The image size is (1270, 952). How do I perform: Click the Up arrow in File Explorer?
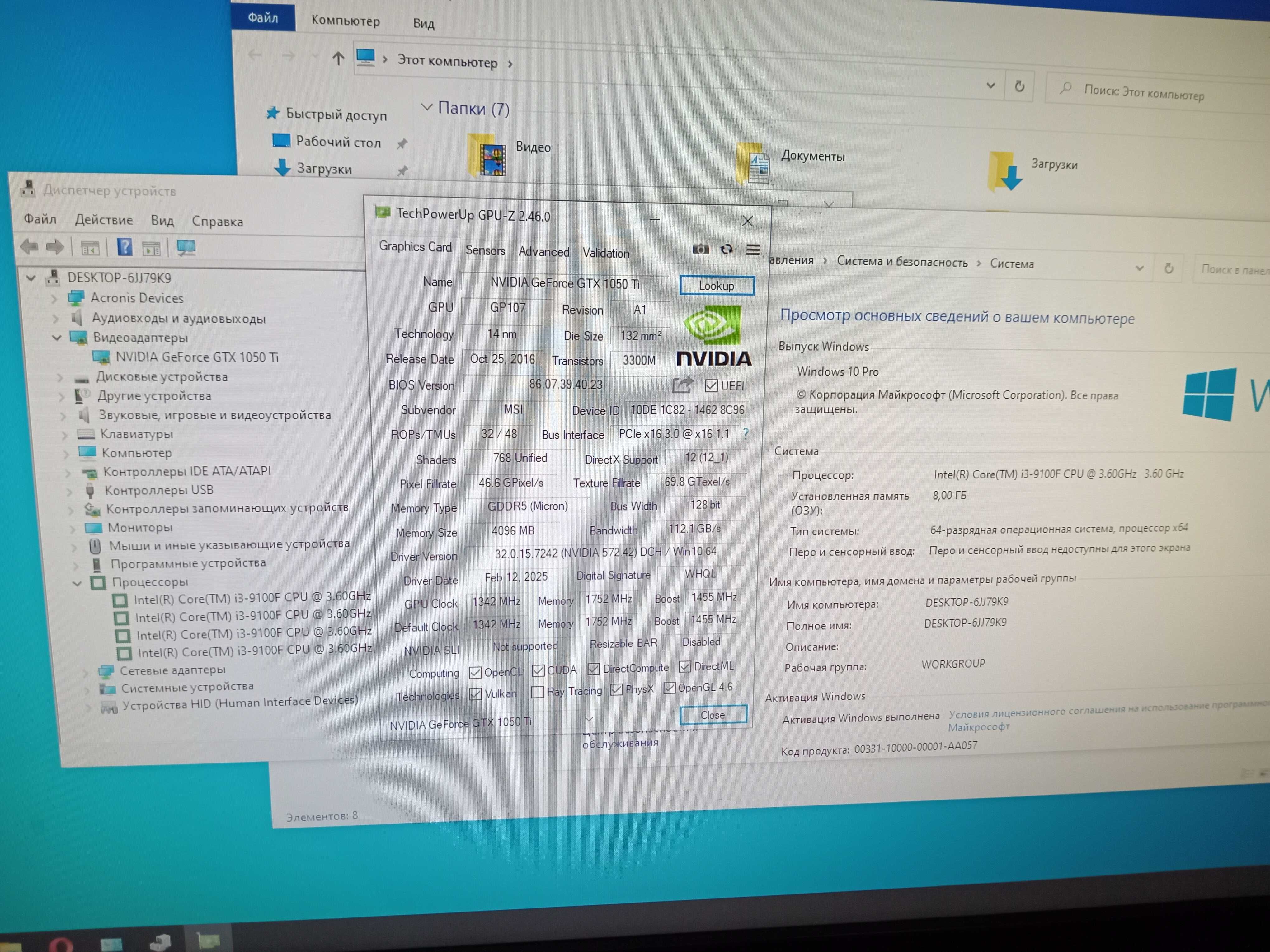coord(338,58)
